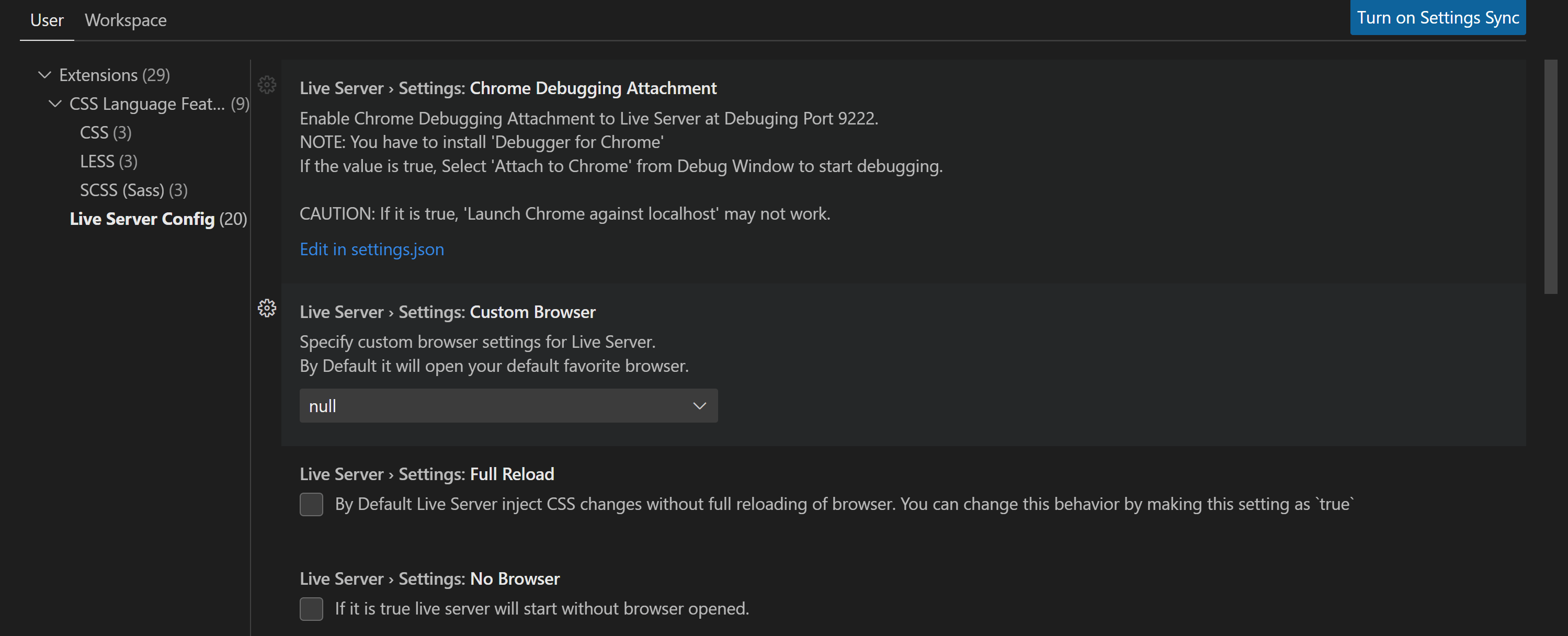
Task: Select LESS (3) in settings tree
Action: [108, 161]
